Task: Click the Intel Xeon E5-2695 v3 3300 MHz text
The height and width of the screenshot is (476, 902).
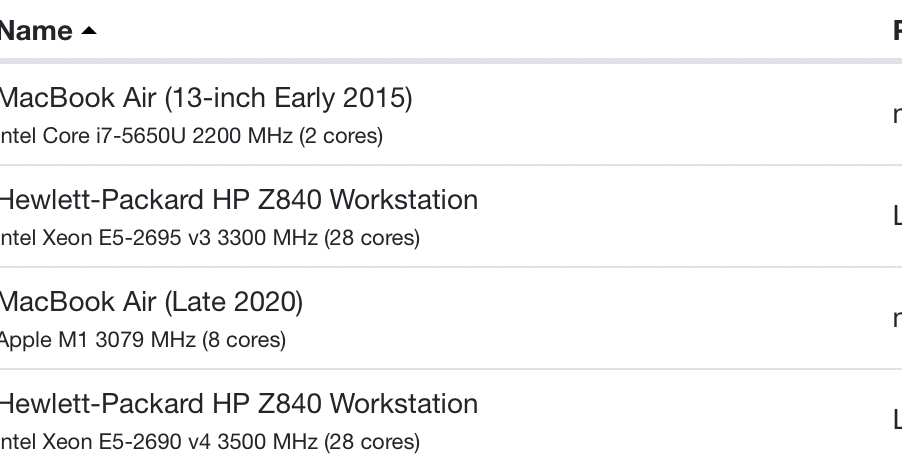Action: 159,238
